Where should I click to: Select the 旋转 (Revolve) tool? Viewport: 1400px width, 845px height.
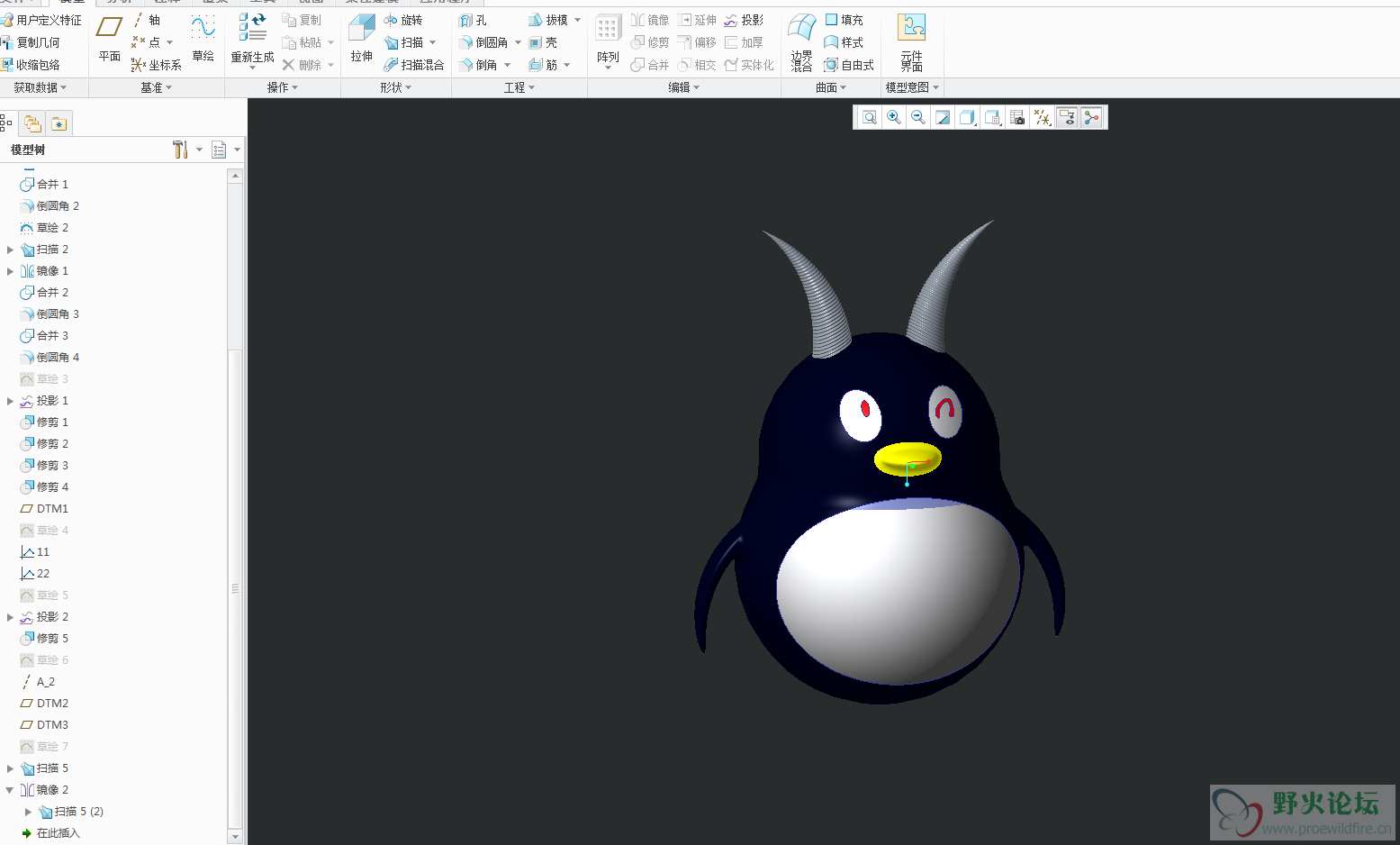pyautogui.click(x=402, y=20)
